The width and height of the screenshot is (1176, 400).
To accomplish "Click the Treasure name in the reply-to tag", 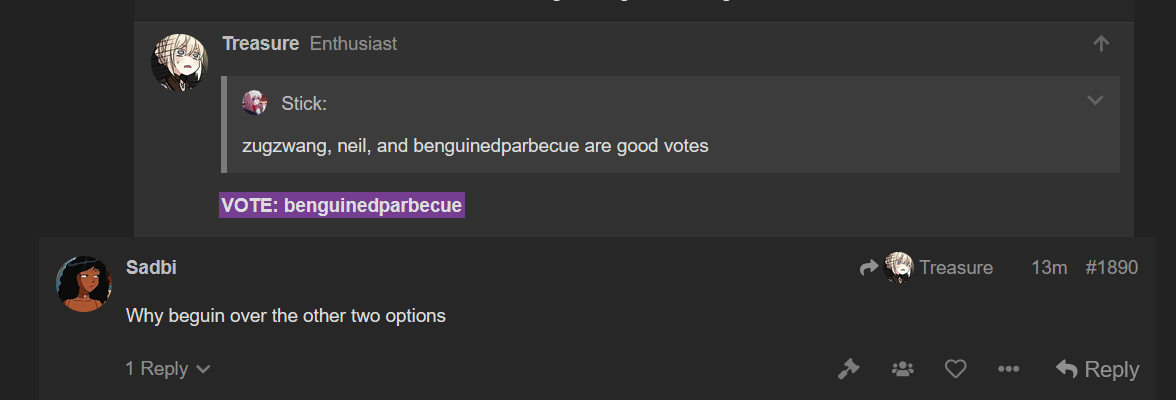I will click(956, 267).
